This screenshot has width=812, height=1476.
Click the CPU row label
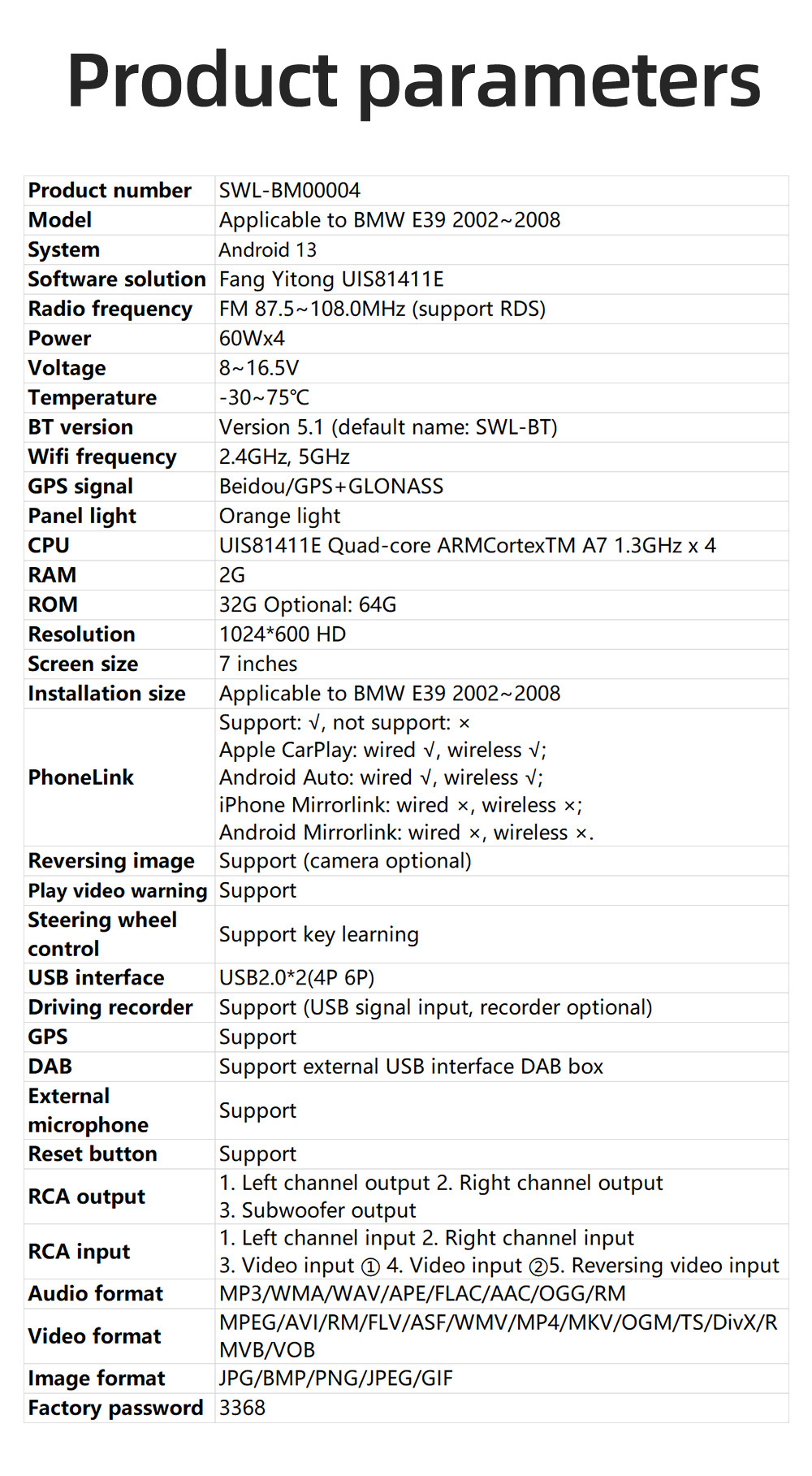(49, 546)
